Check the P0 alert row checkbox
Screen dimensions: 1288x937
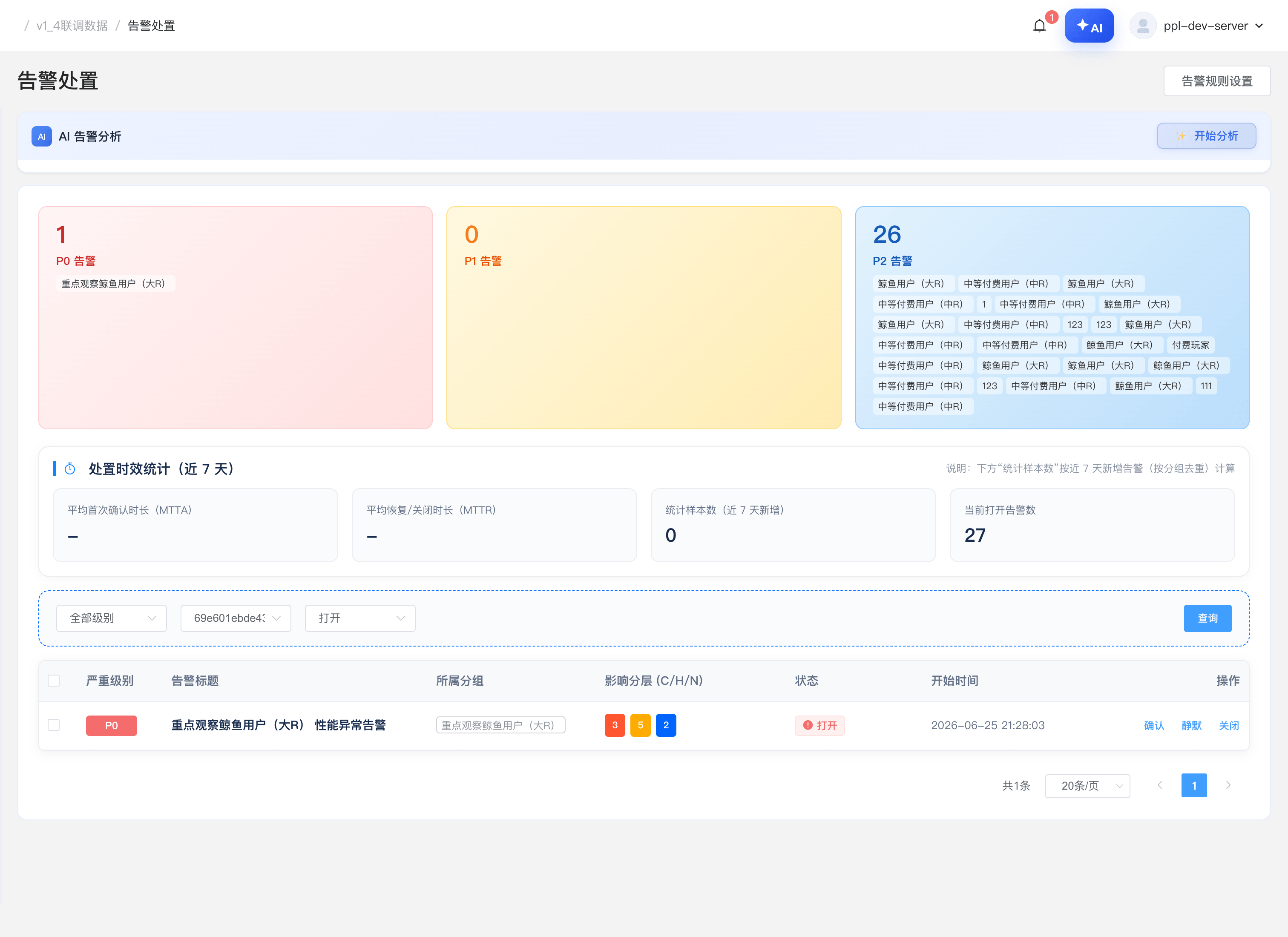(54, 724)
